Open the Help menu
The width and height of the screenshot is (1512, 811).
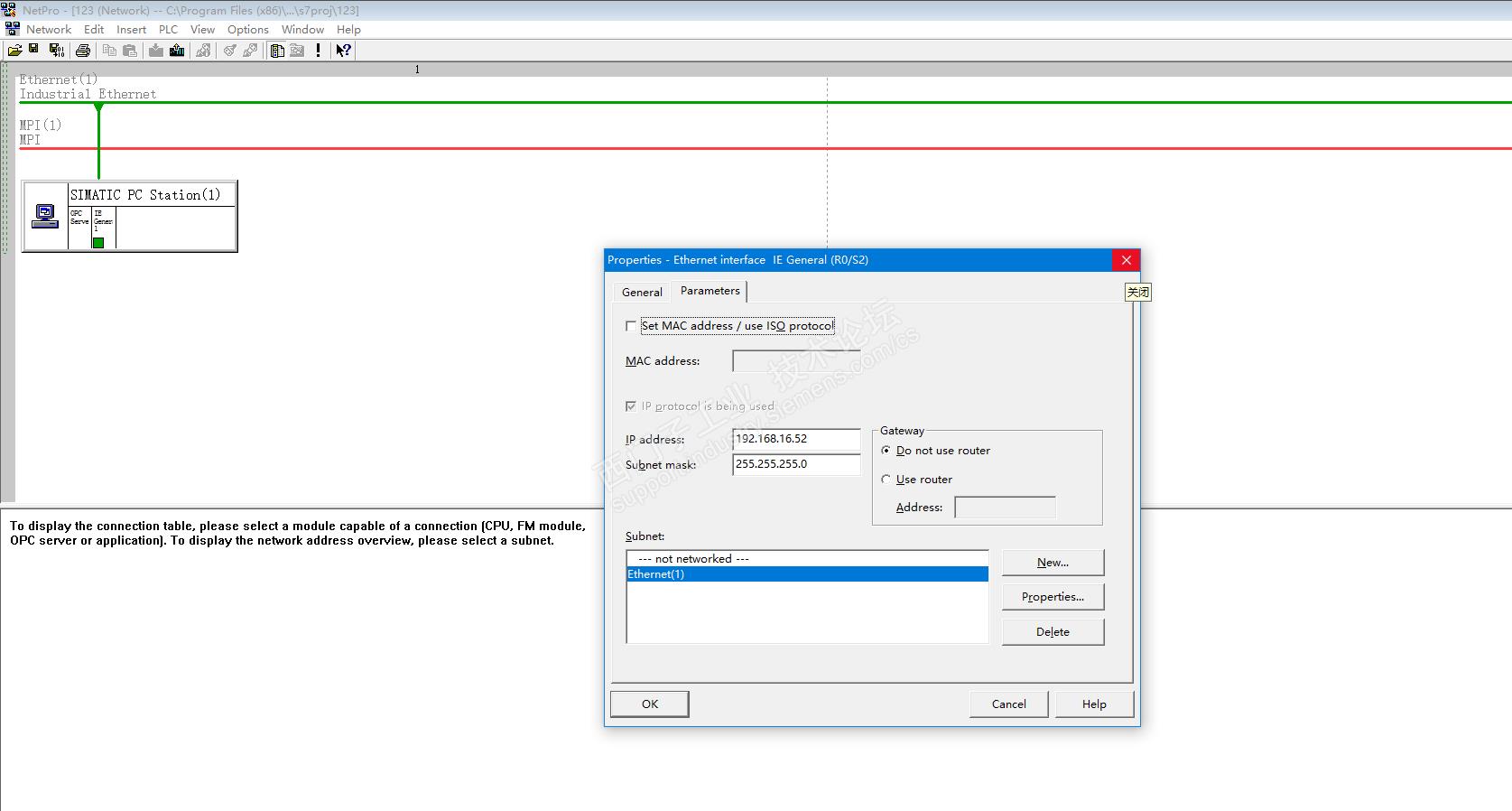click(x=348, y=29)
